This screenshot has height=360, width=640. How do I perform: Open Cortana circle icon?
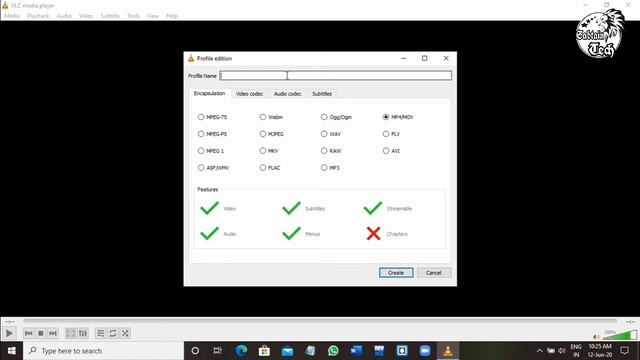point(195,351)
